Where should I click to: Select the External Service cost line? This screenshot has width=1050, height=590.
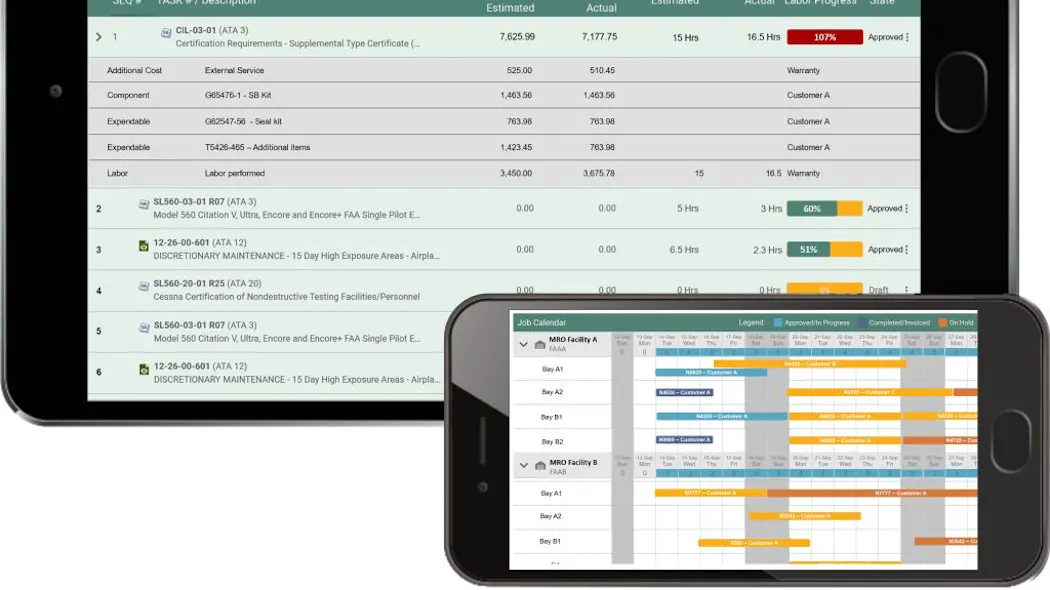point(234,70)
